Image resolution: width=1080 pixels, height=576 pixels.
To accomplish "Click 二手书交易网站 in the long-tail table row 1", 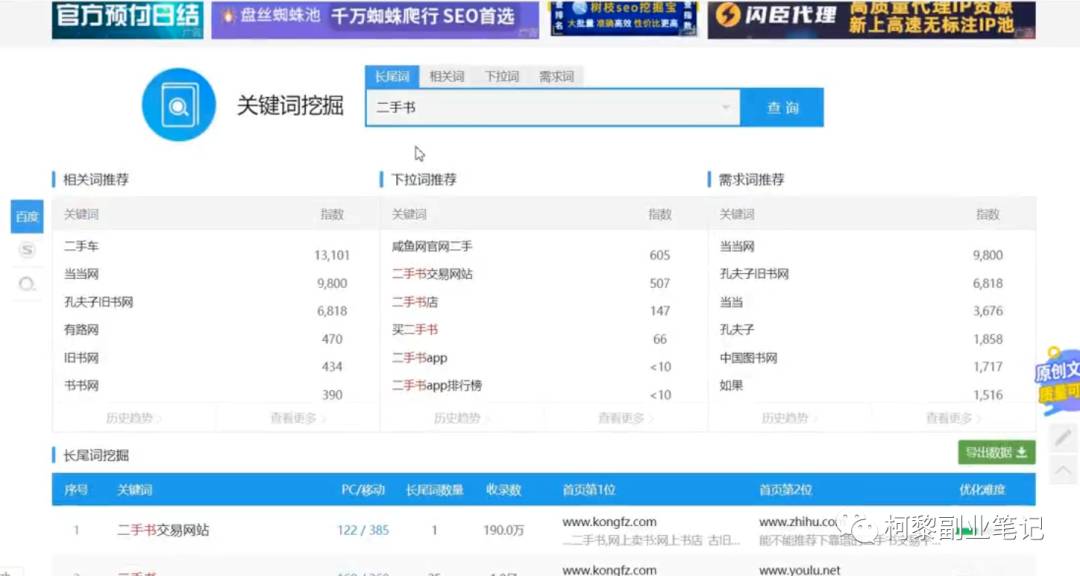I will pyautogui.click(x=163, y=530).
